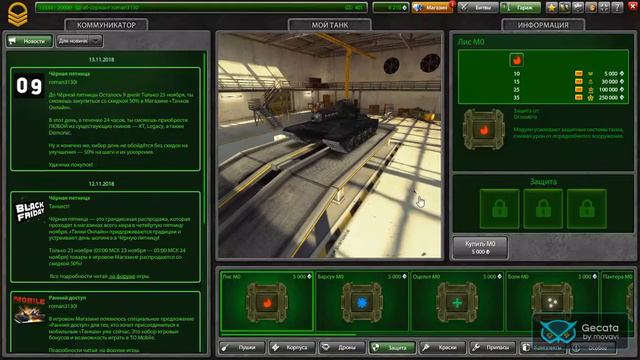Click the large fire module icon in info

(484, 130)
